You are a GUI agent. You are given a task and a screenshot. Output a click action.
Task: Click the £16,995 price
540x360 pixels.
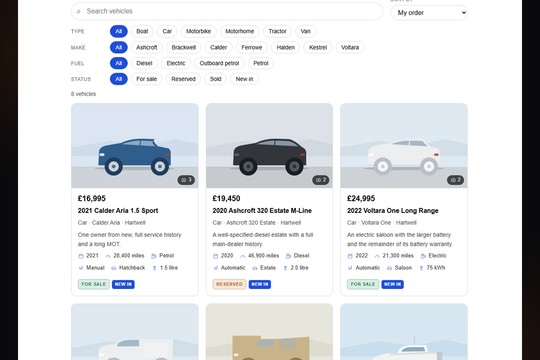click(x=92, y=198)
